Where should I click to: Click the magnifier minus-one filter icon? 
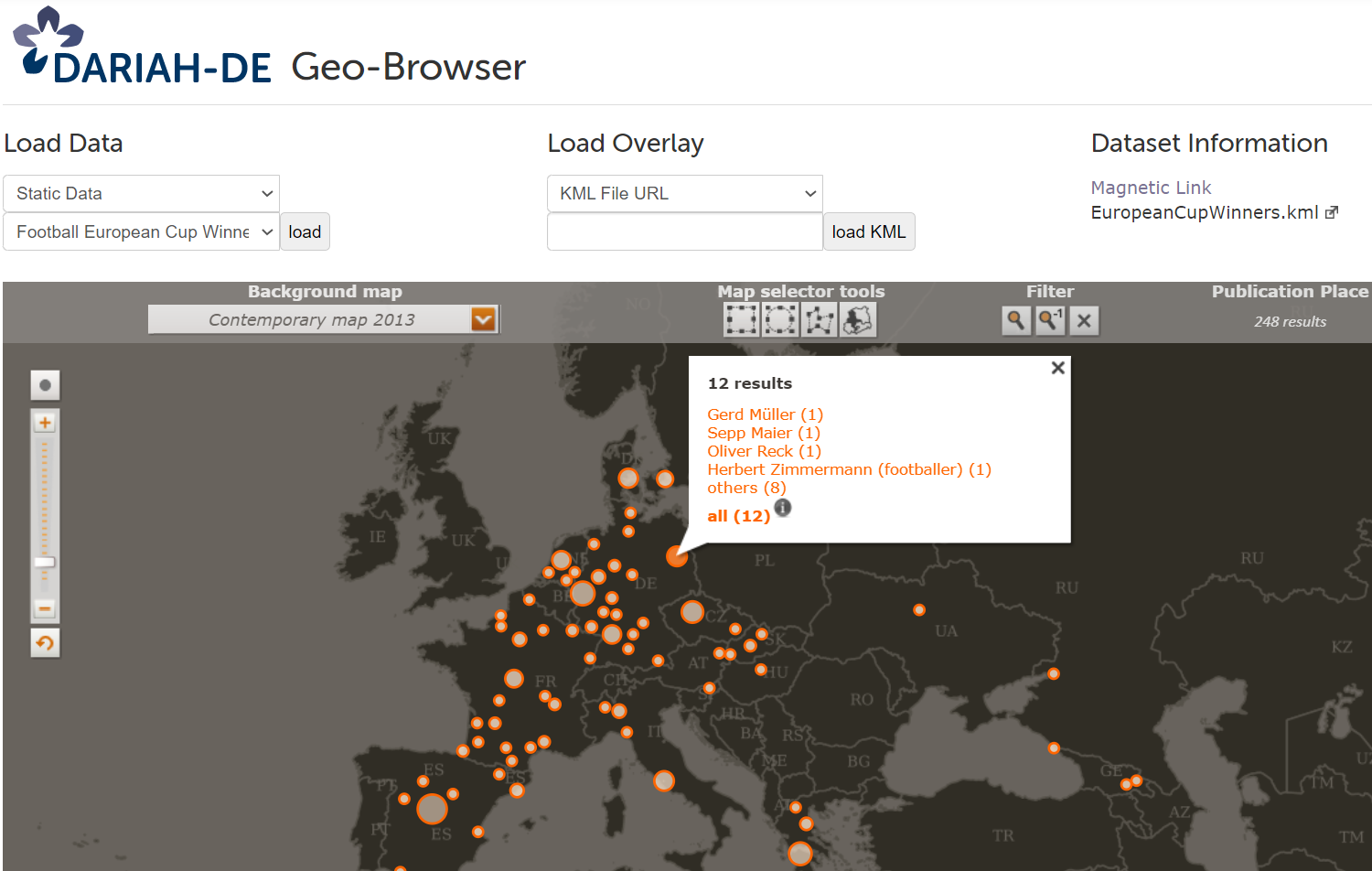1050,320
